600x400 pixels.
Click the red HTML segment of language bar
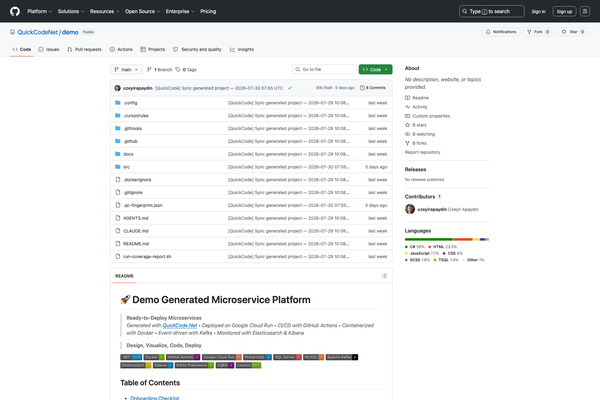[463, 239]
